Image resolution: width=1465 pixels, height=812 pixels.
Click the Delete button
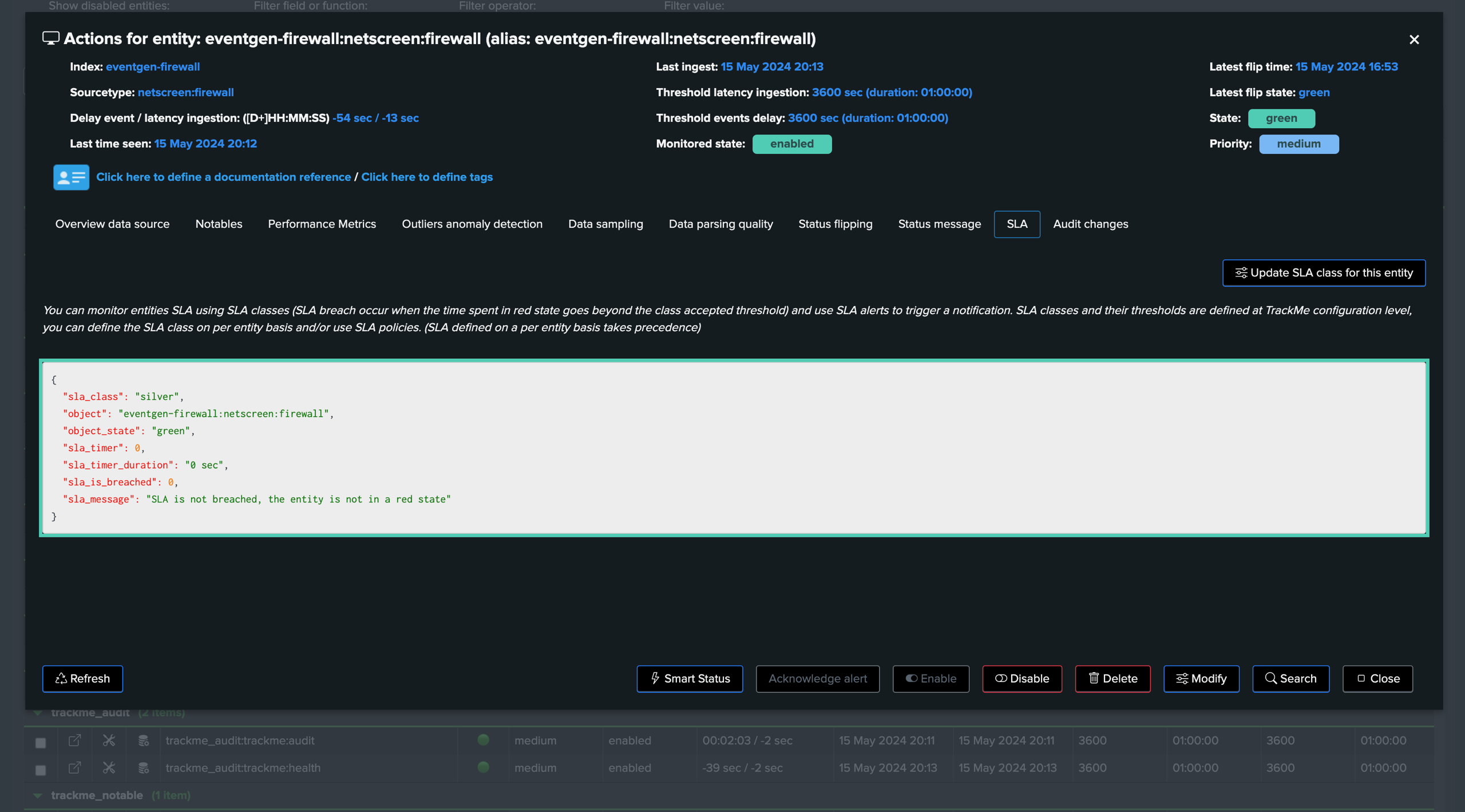[x=1112, y=679]
